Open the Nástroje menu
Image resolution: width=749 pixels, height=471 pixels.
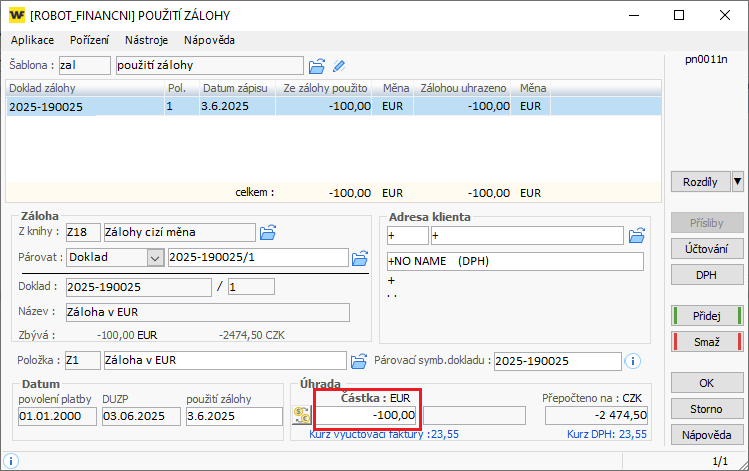click(x=146, y=40)
